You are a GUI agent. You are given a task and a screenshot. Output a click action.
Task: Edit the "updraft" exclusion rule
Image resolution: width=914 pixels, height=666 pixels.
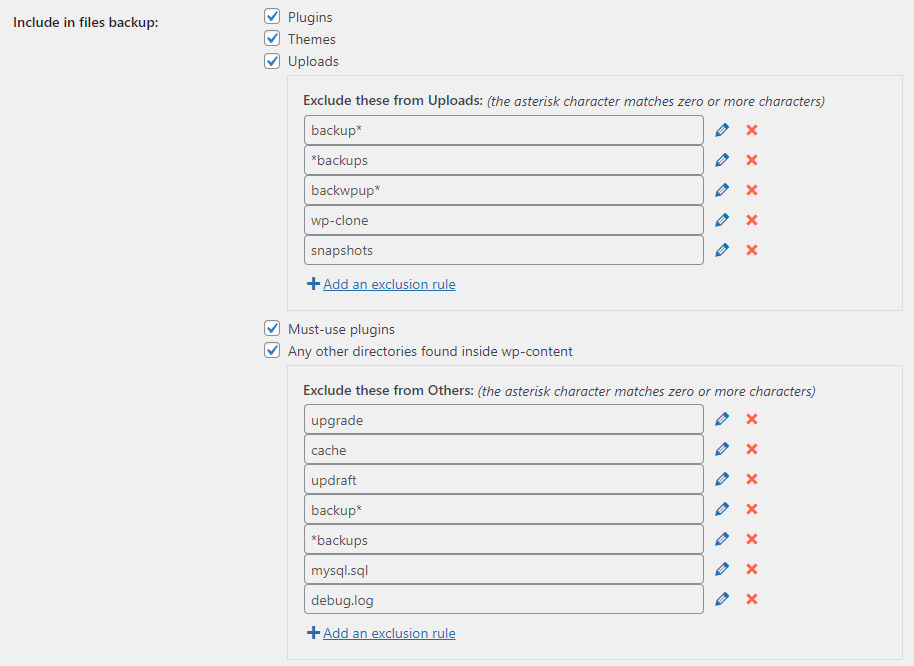[722, 478]
